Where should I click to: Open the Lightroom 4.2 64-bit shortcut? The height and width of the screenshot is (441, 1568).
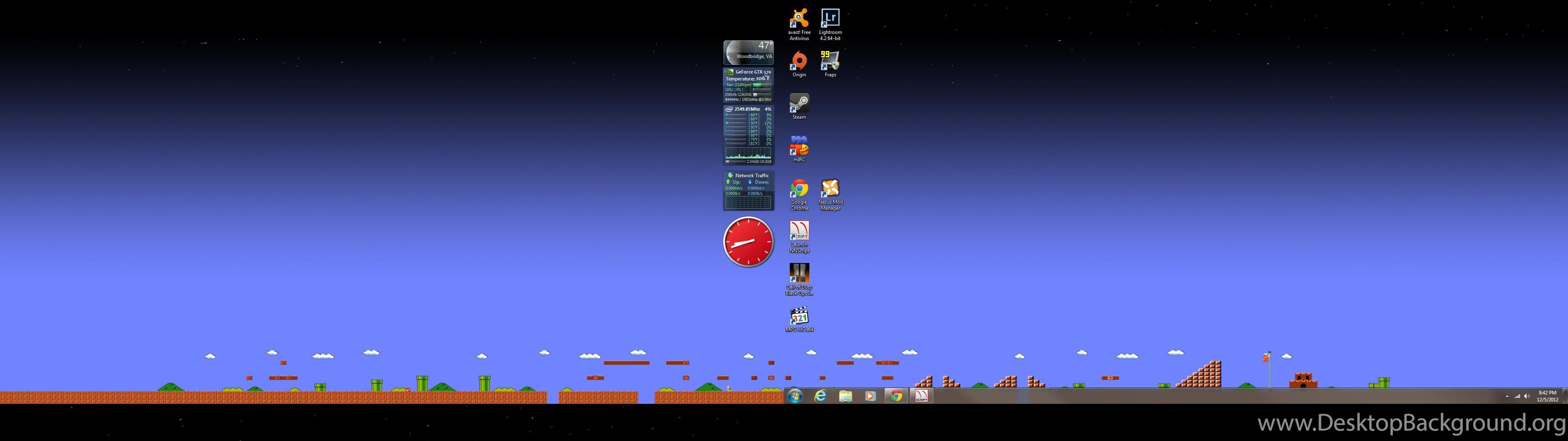tap(830, 24)
